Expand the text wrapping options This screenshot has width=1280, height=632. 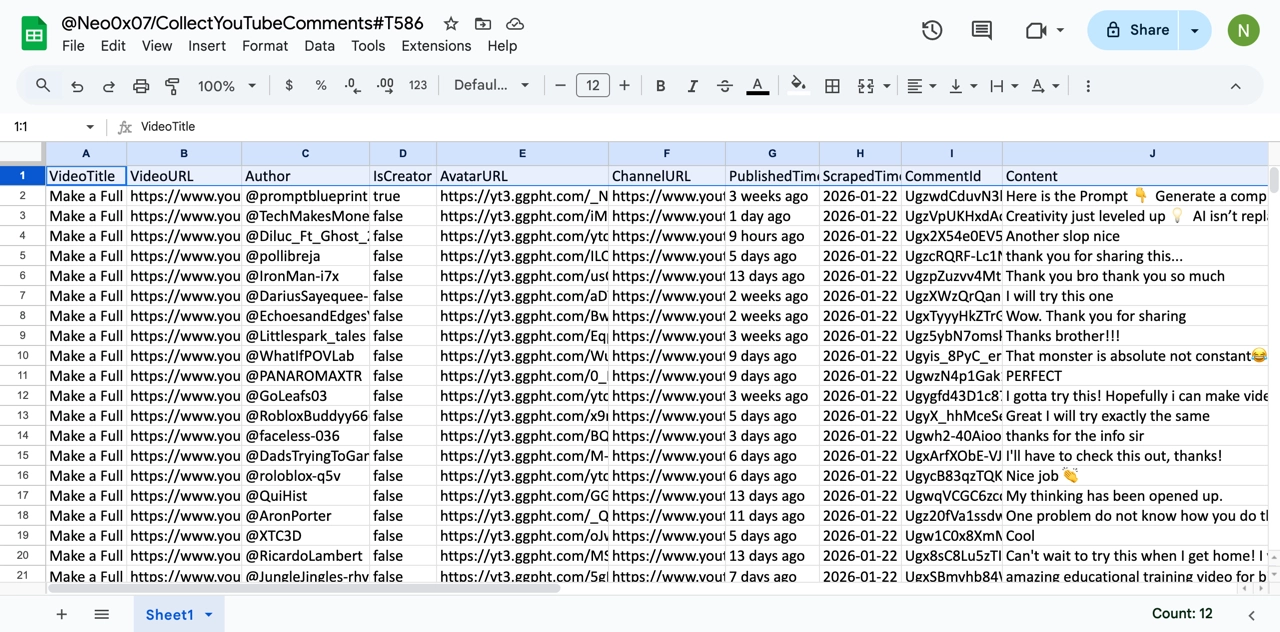click(x=1013, y=85)
